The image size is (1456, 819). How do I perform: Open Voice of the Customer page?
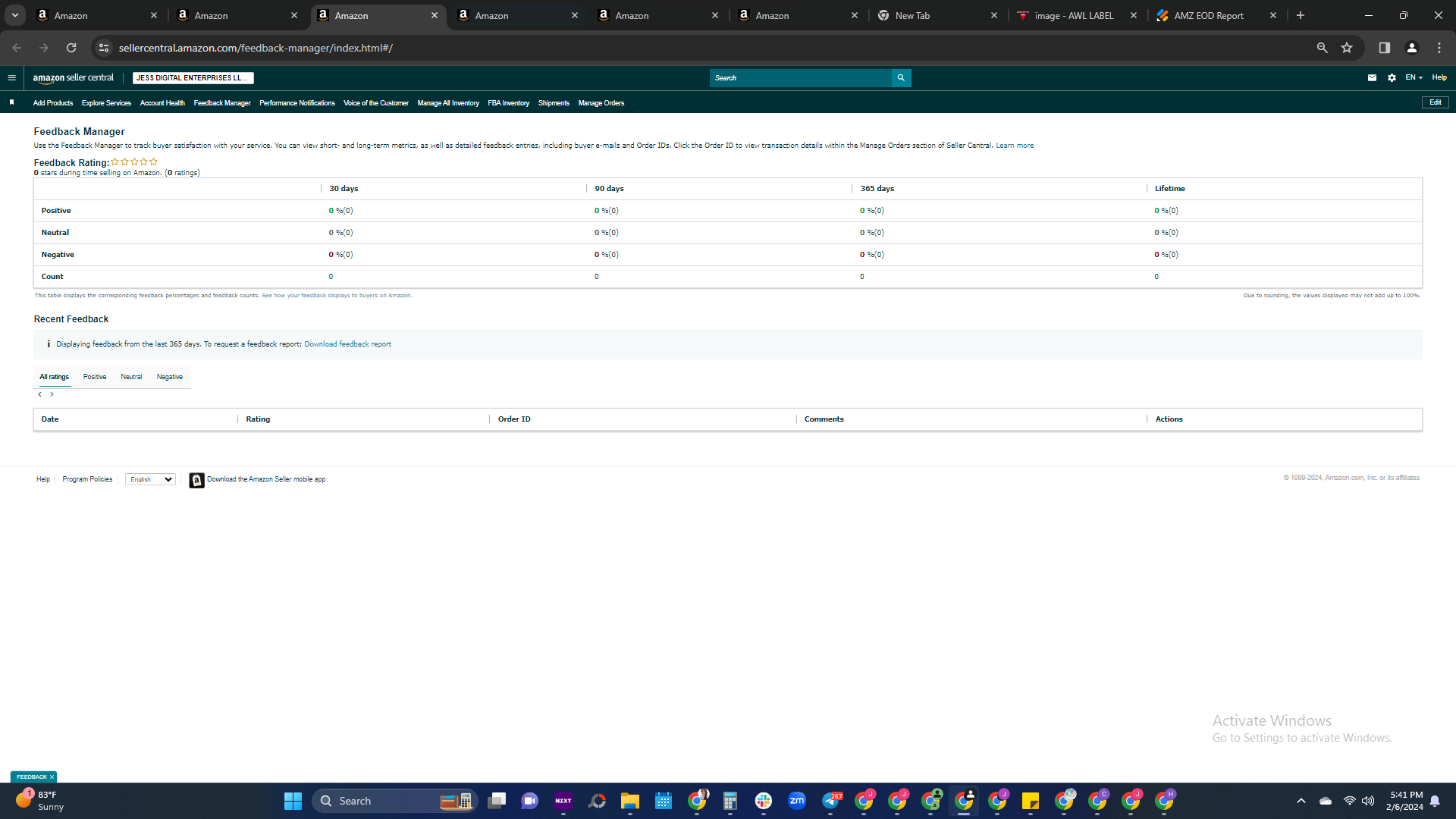[376, 103]
